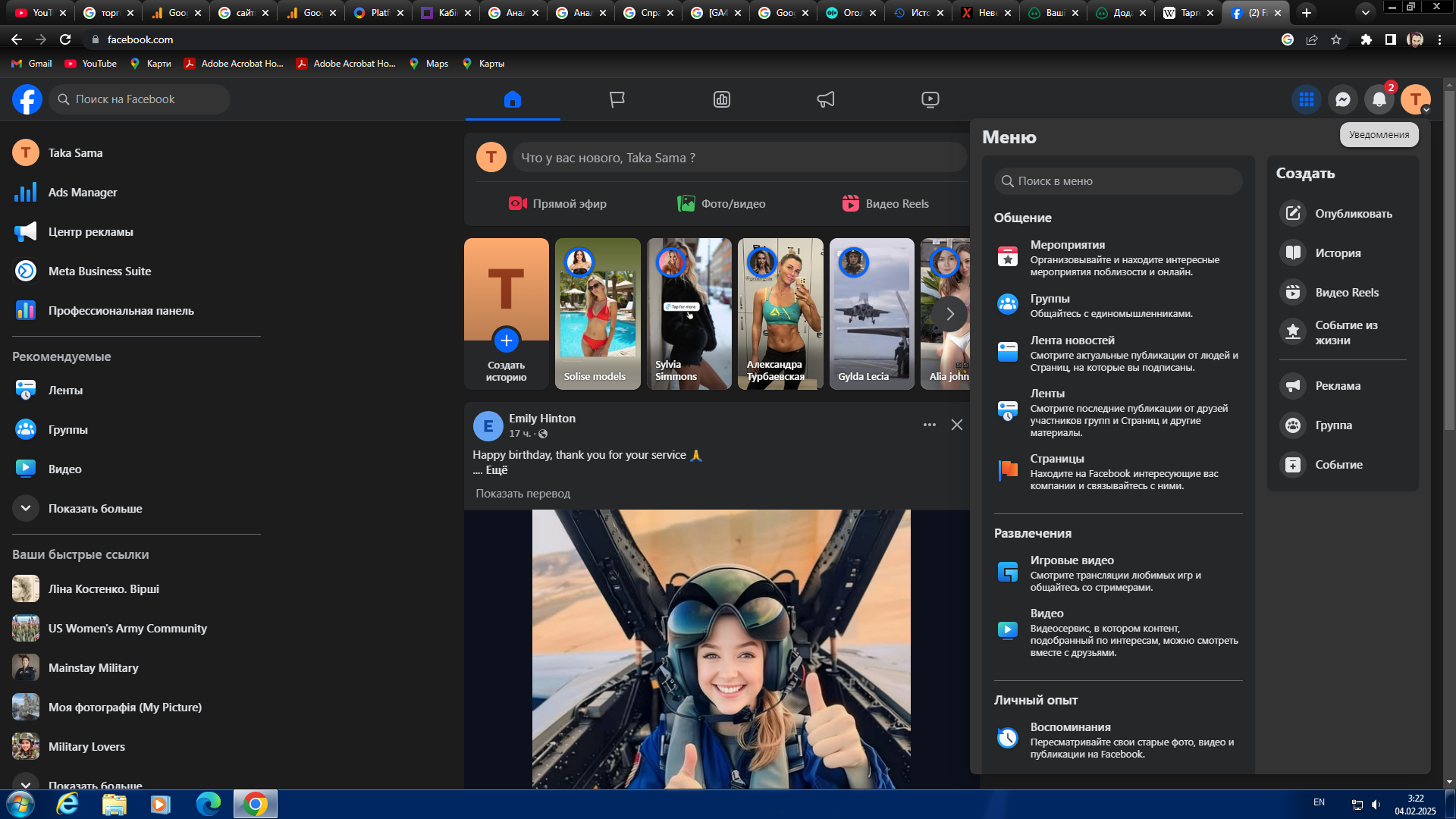The image size is (1456, 819).
Task: Open Solise models story
Action: (598, 314)
